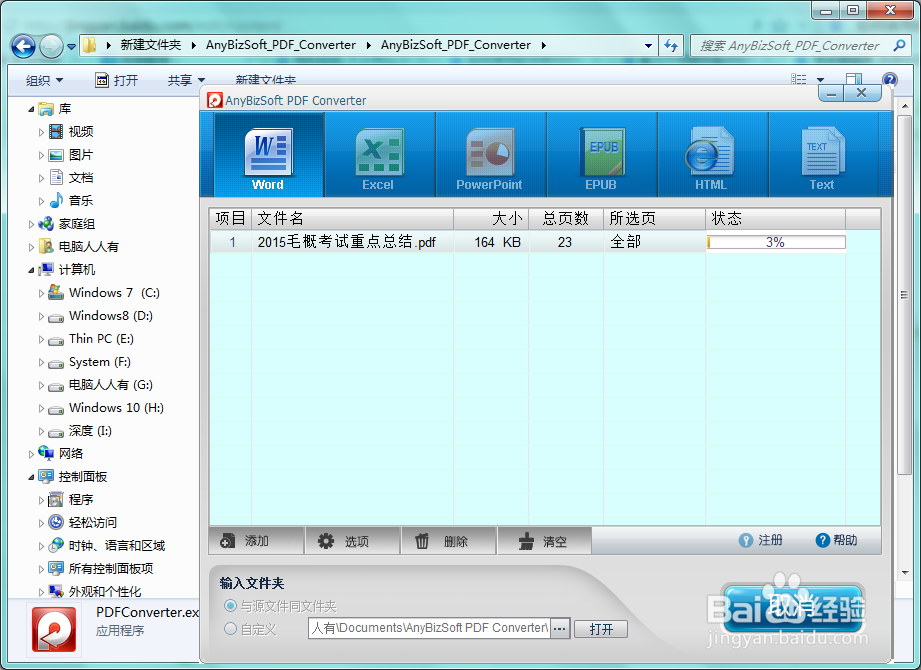Open the 共享 menu in Explorer
This screenshot has width=921, height=670.
coord(186,80)
